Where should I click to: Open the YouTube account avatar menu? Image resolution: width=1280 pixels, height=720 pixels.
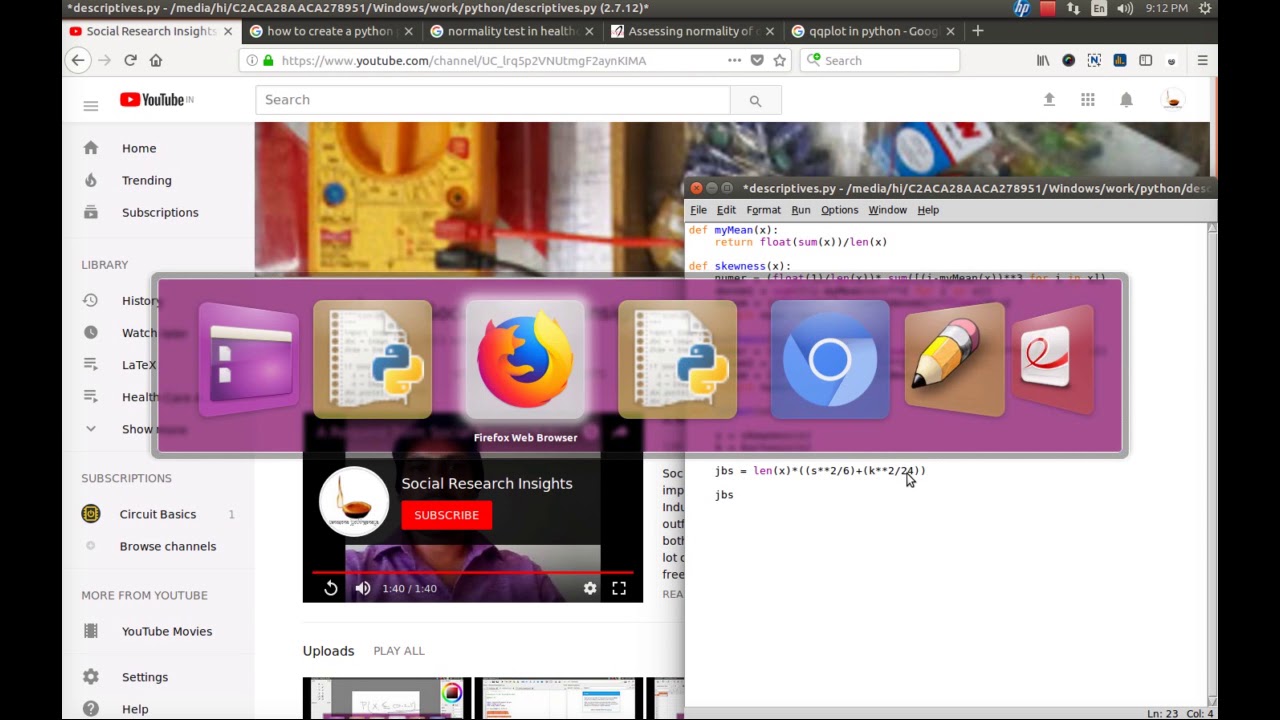click(1173, 100)
